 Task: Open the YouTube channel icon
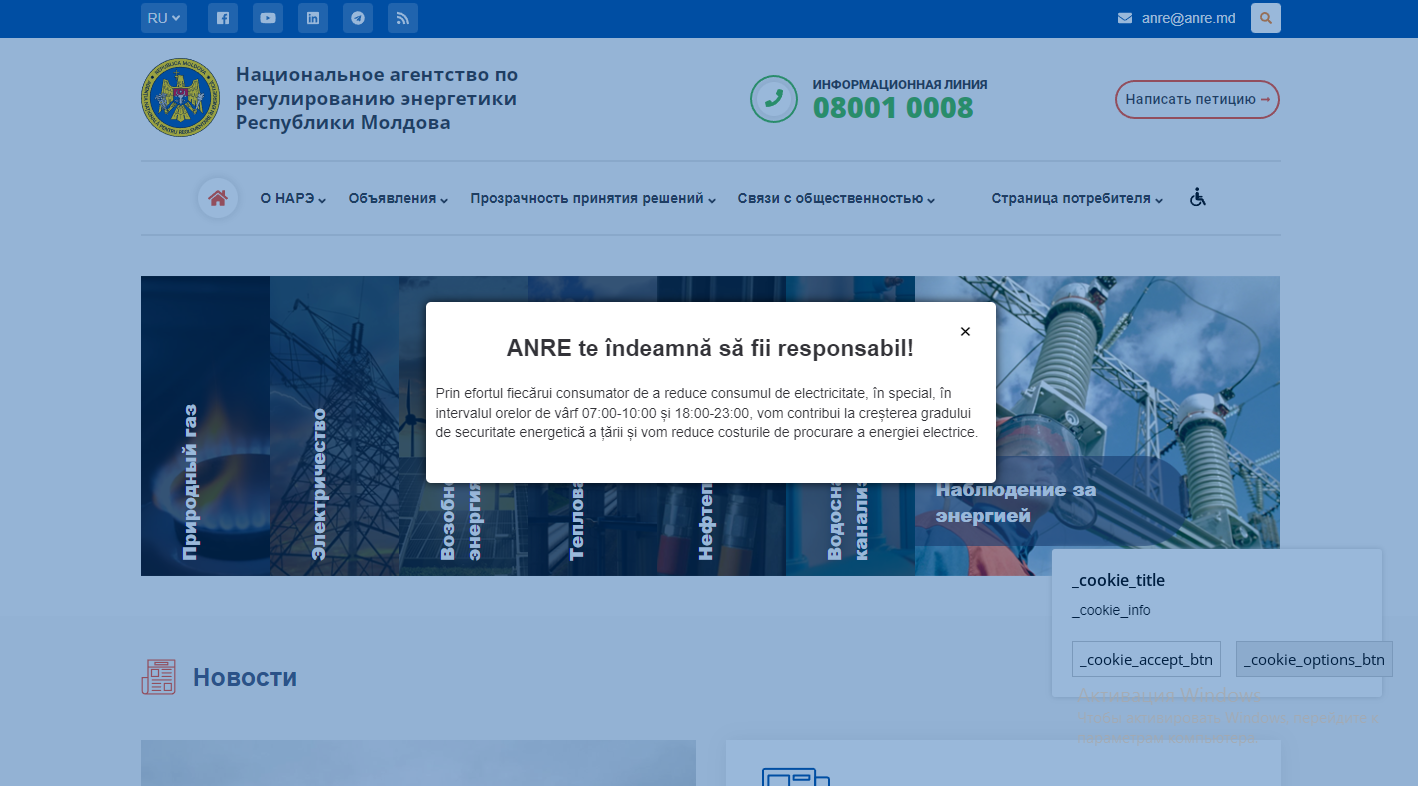268,18
